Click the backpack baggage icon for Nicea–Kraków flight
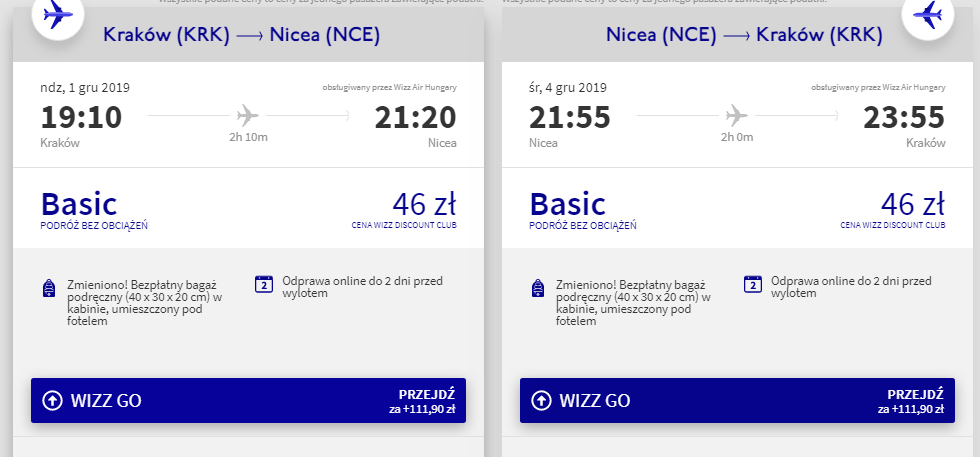 coord(538,289)
